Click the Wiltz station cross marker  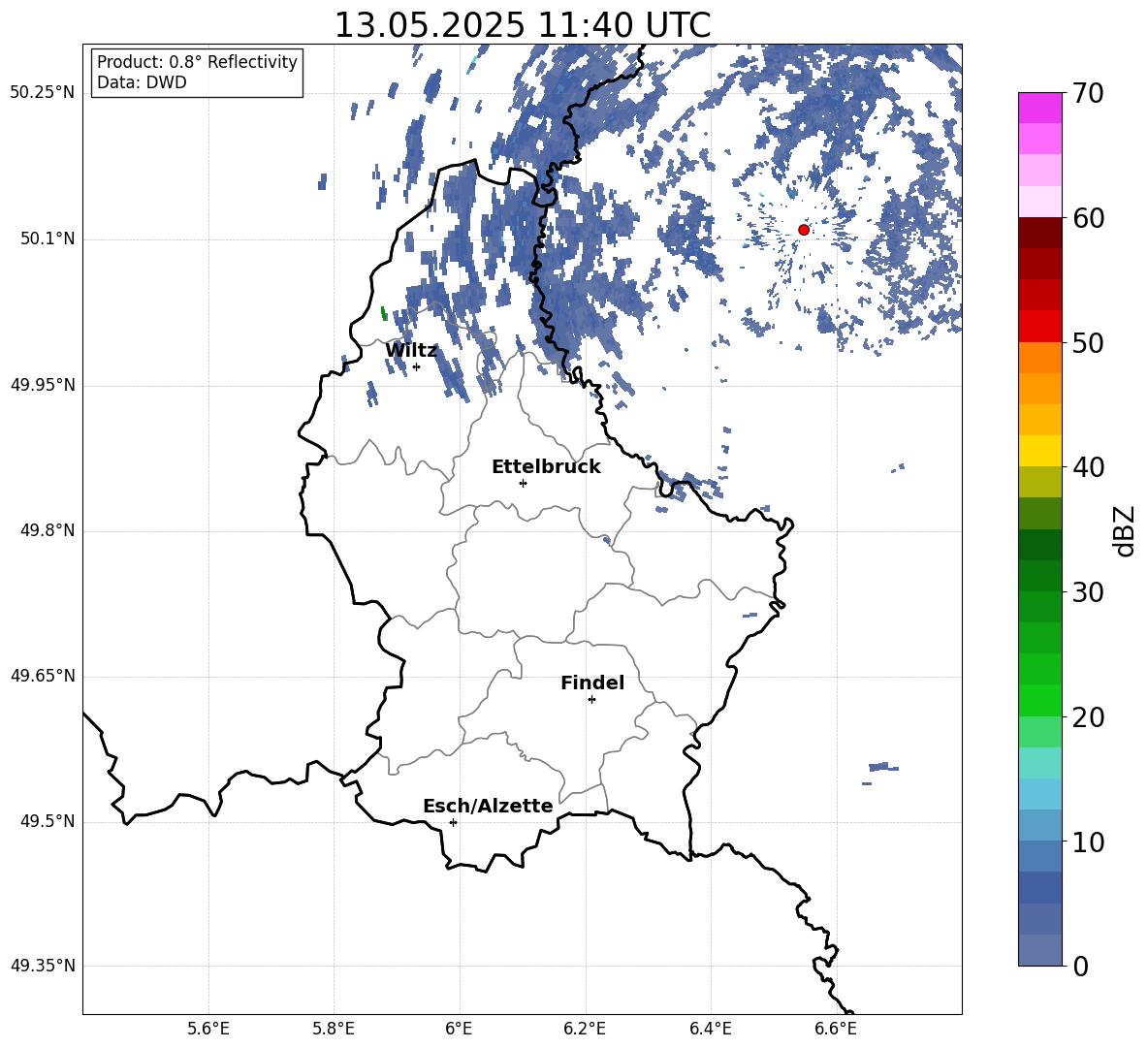[x=417, y=366]
